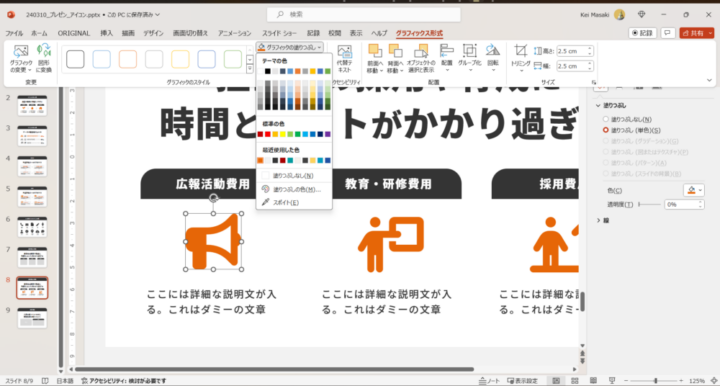Image resolution: width=720 pixels, height=386 pixels.
Task: Open the 配置 align menu
Action: click(446, 58)
